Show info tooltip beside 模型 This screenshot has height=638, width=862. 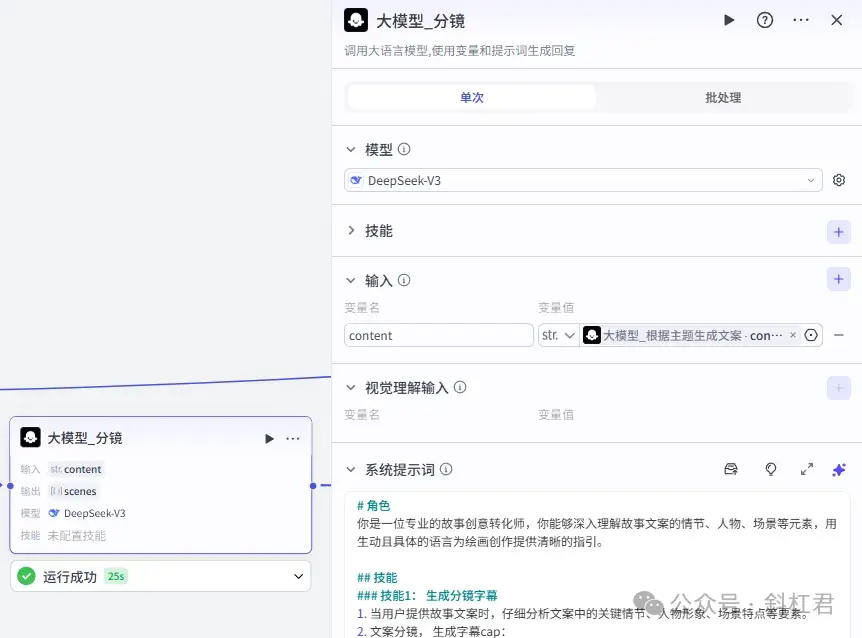404,149
